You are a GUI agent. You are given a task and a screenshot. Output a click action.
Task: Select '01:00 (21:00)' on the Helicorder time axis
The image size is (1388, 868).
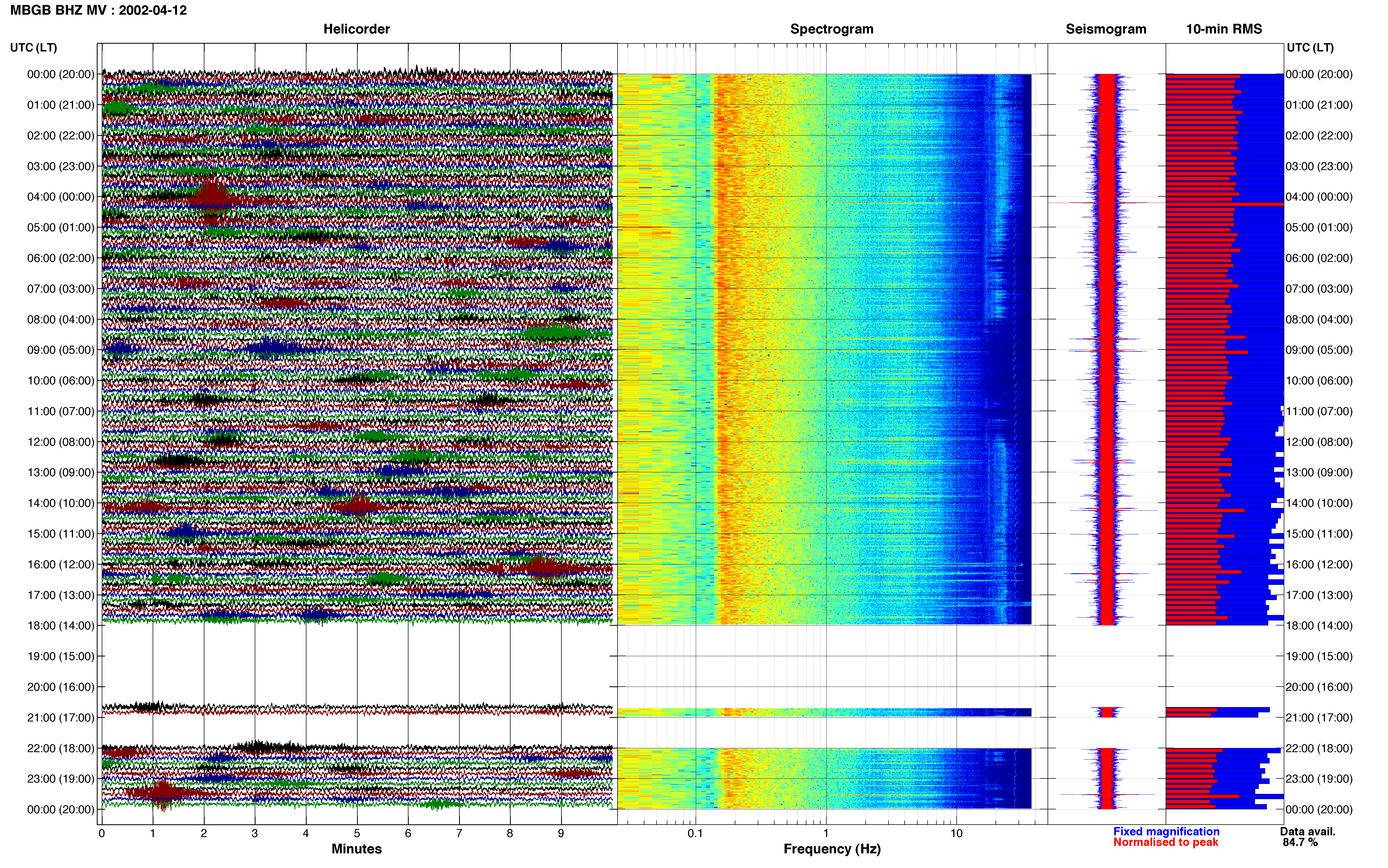(x=61, y=105)
